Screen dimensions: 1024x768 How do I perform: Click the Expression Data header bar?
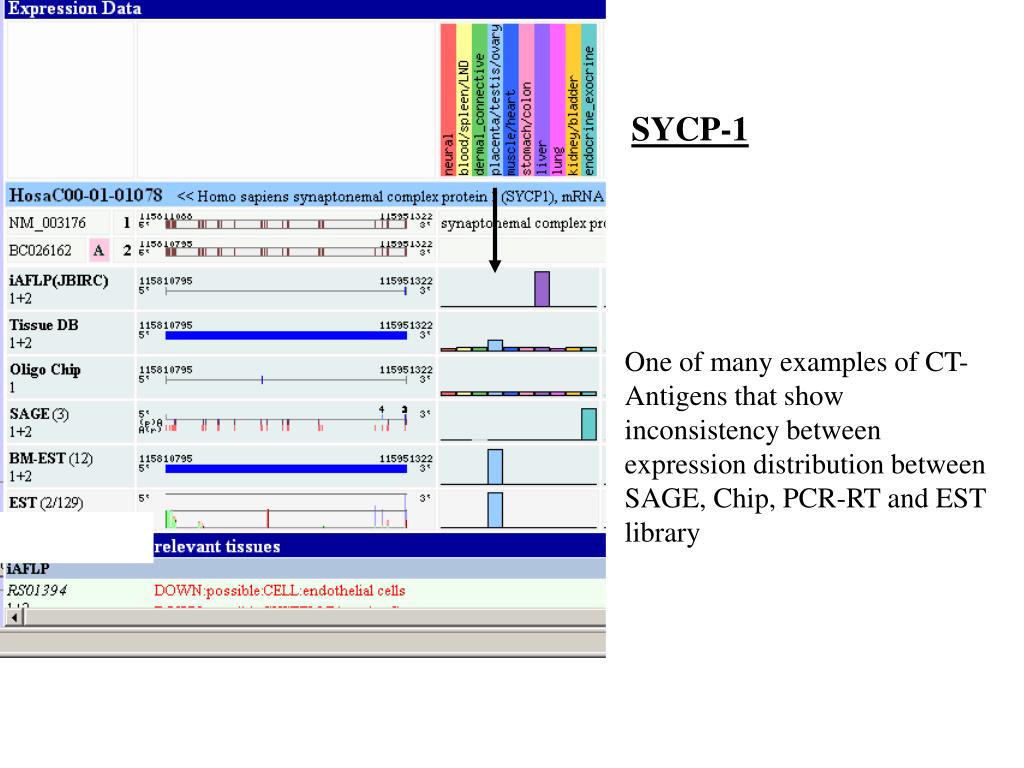(x=305, y=9)
